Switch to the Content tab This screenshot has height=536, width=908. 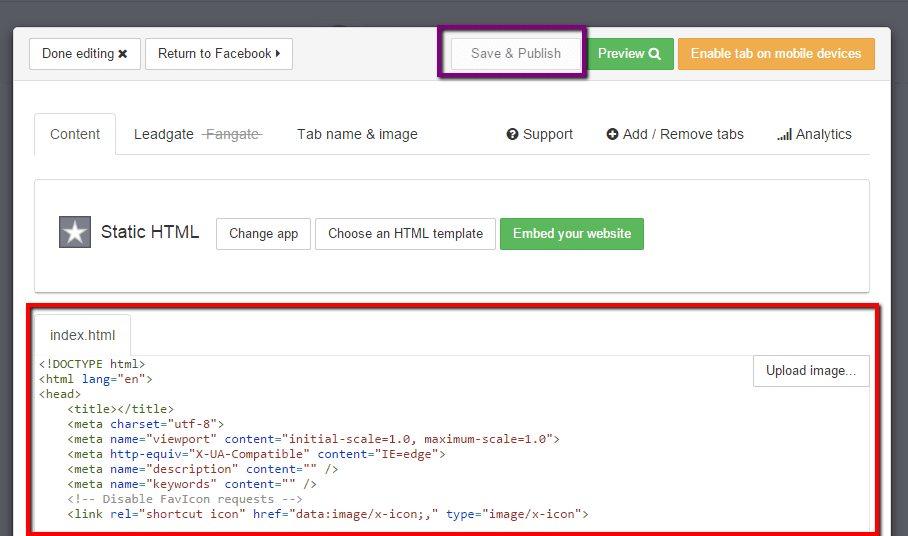(x=75, y=134)
